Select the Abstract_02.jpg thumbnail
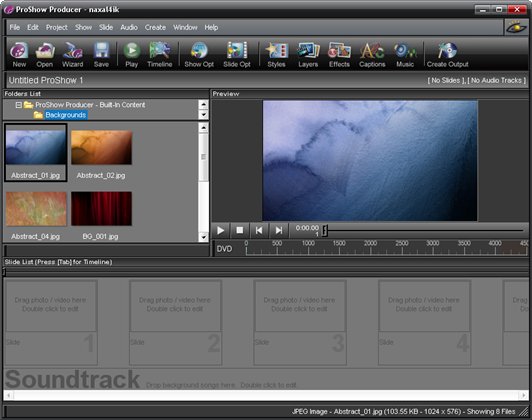The height and width of the screenshot is (420, 532). (x=101, y=154)
